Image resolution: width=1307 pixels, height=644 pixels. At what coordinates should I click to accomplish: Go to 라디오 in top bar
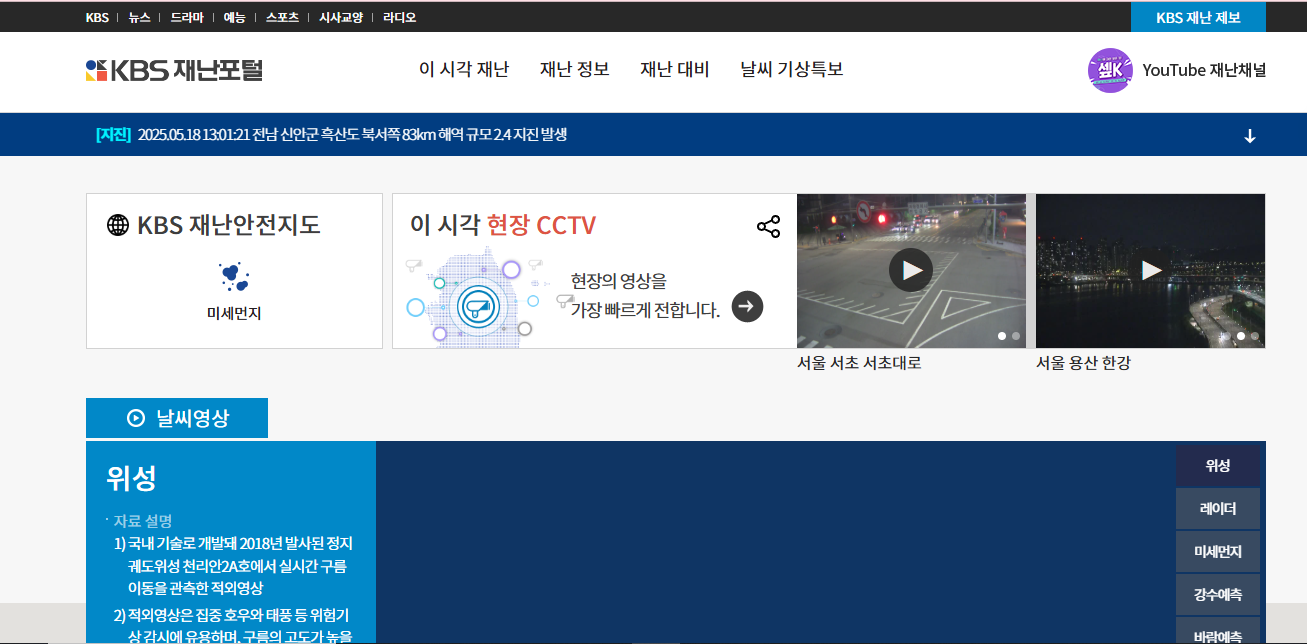(400, 17)
